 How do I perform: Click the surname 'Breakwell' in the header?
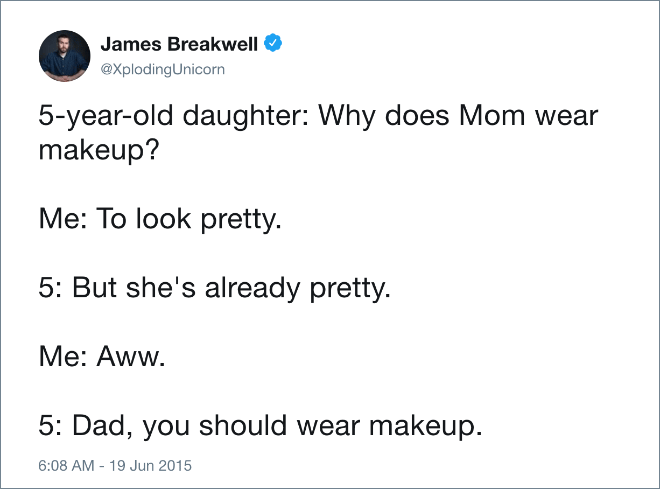[x=212, y=44]
